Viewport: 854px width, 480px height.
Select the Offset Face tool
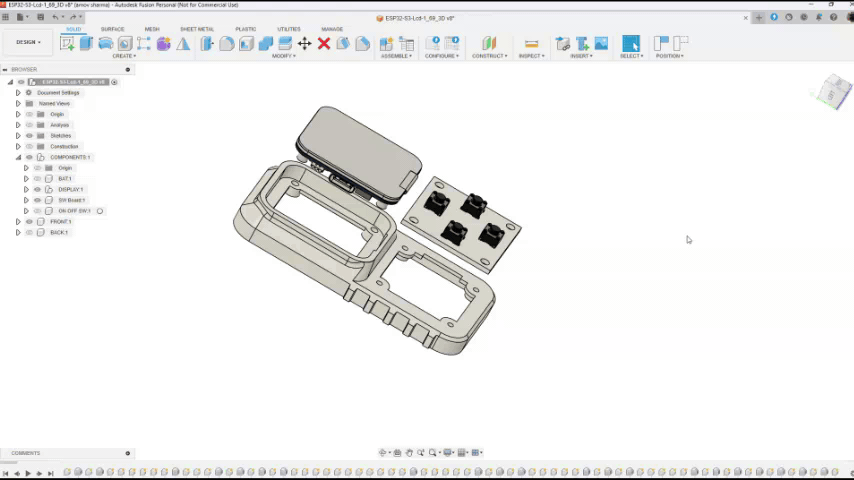(285, 44)
